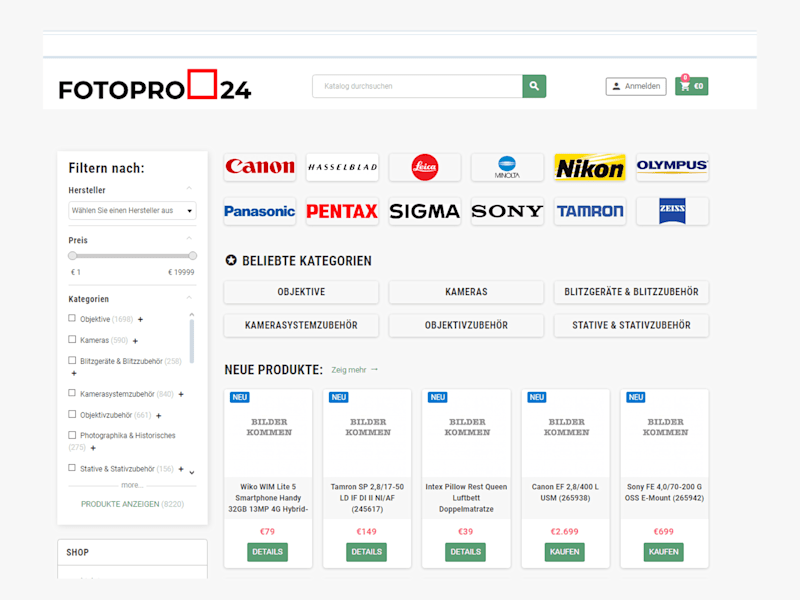Select the Sigma brand logo
Screen dimensions: 800x600
[x=424, y=211]
